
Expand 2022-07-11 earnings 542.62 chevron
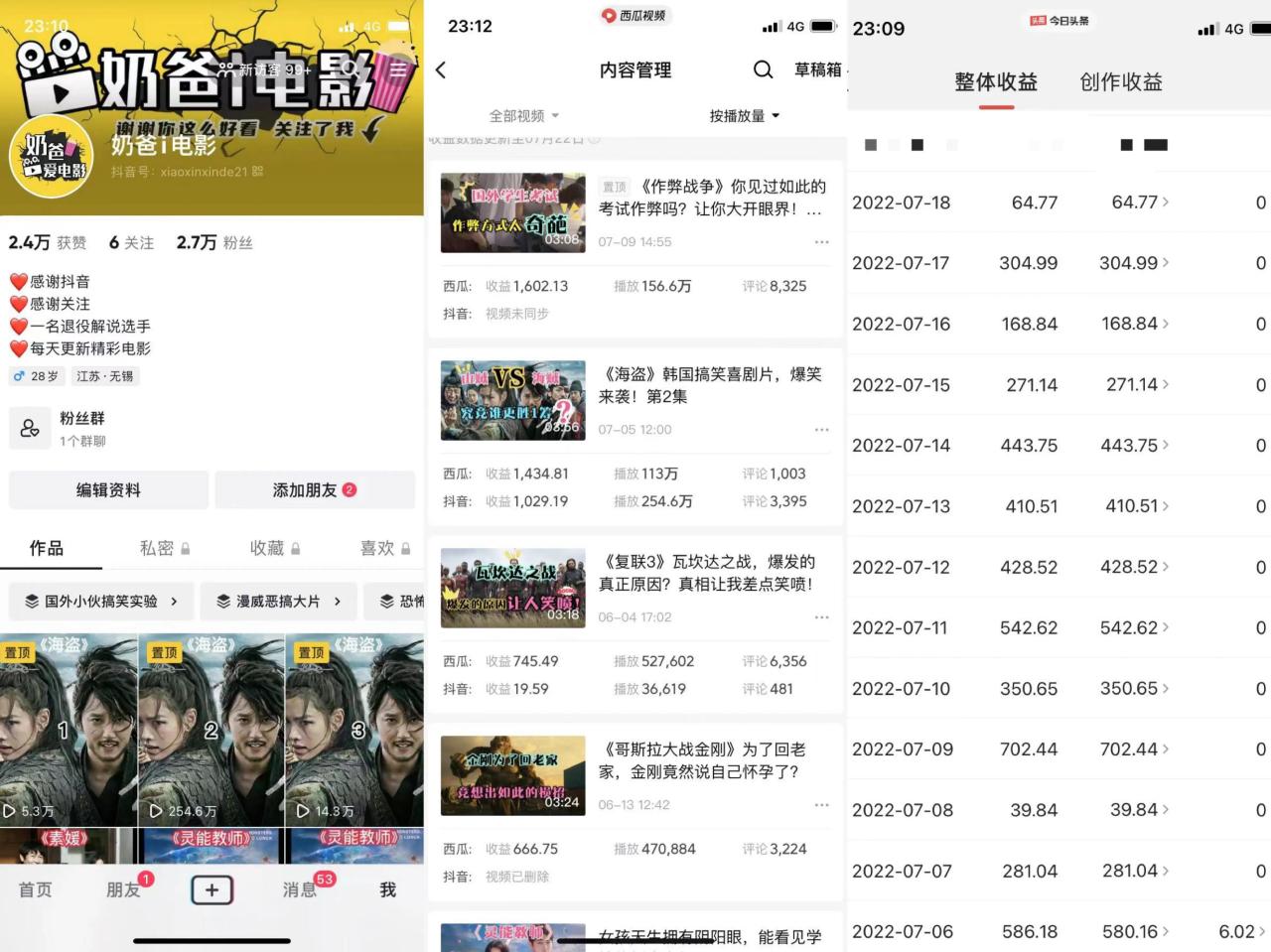[1166, 627]
